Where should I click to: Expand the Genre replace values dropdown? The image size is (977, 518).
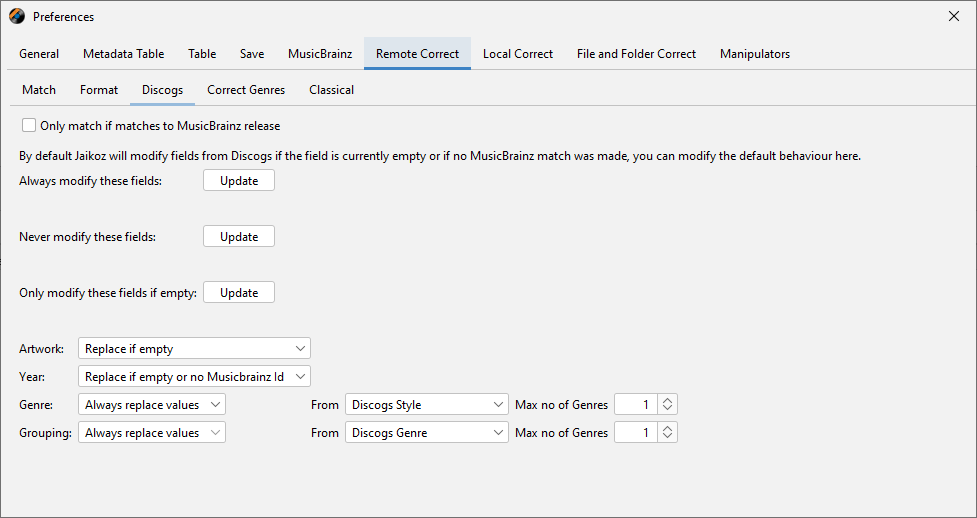(152, 405)
